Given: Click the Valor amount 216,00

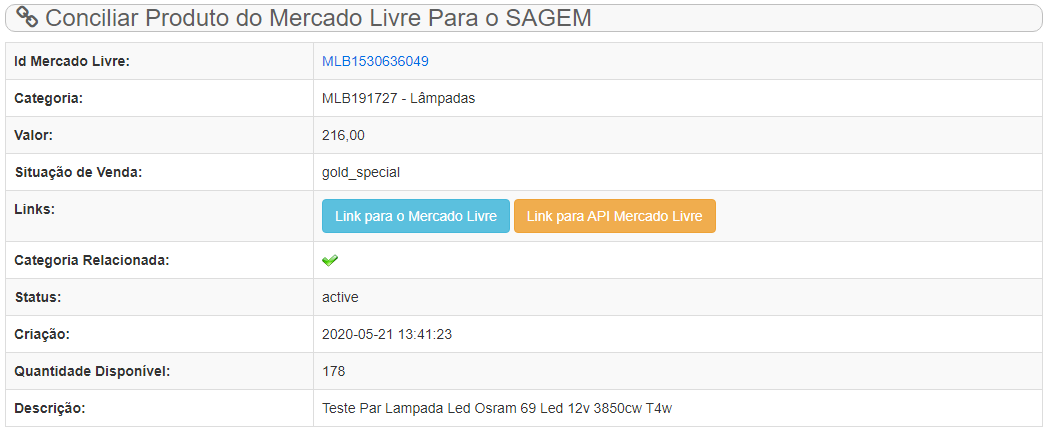Looking at the screenshot, I should [x=344, y=135].
